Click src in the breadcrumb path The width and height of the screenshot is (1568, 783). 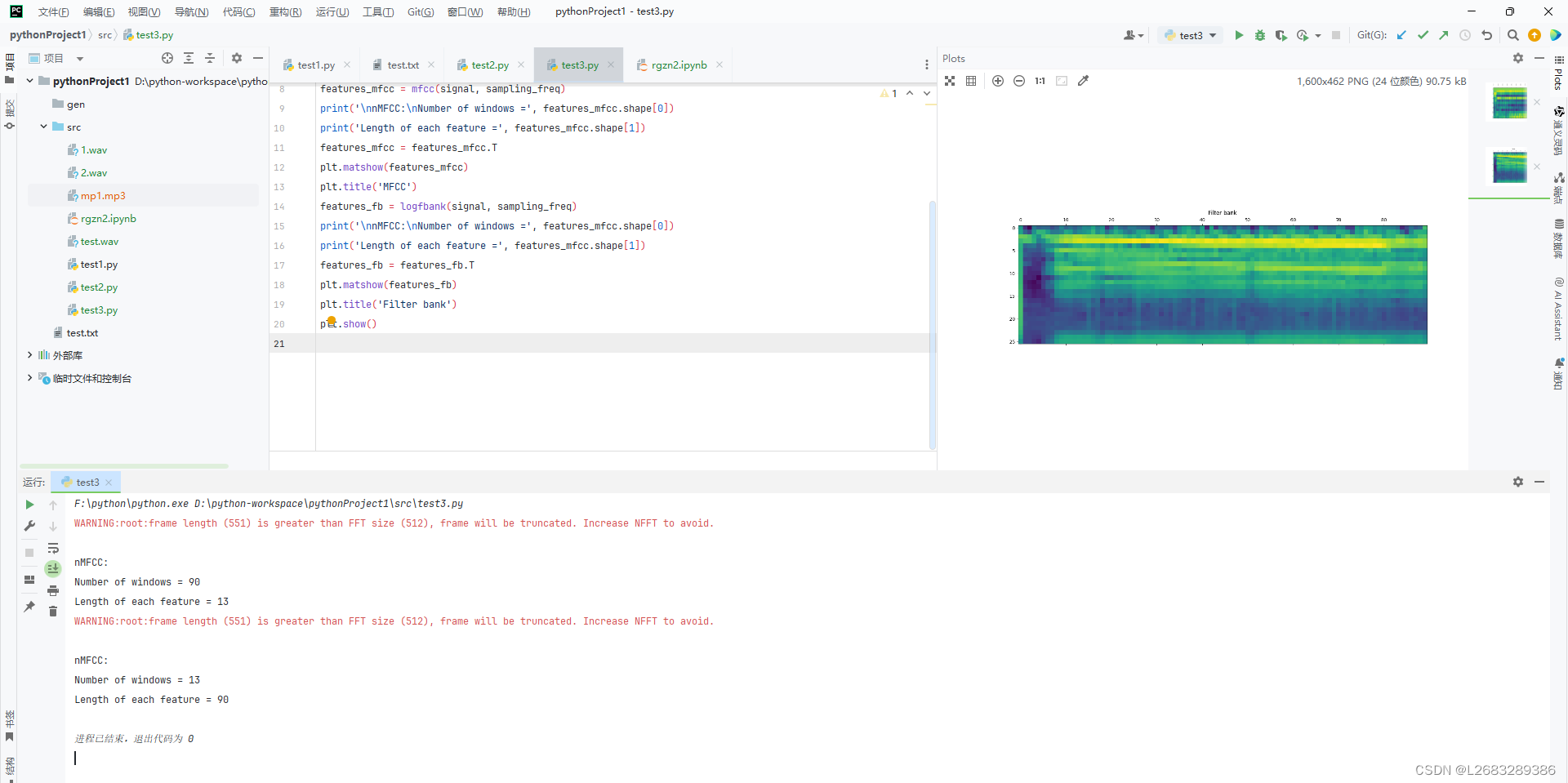pos(105,35)
